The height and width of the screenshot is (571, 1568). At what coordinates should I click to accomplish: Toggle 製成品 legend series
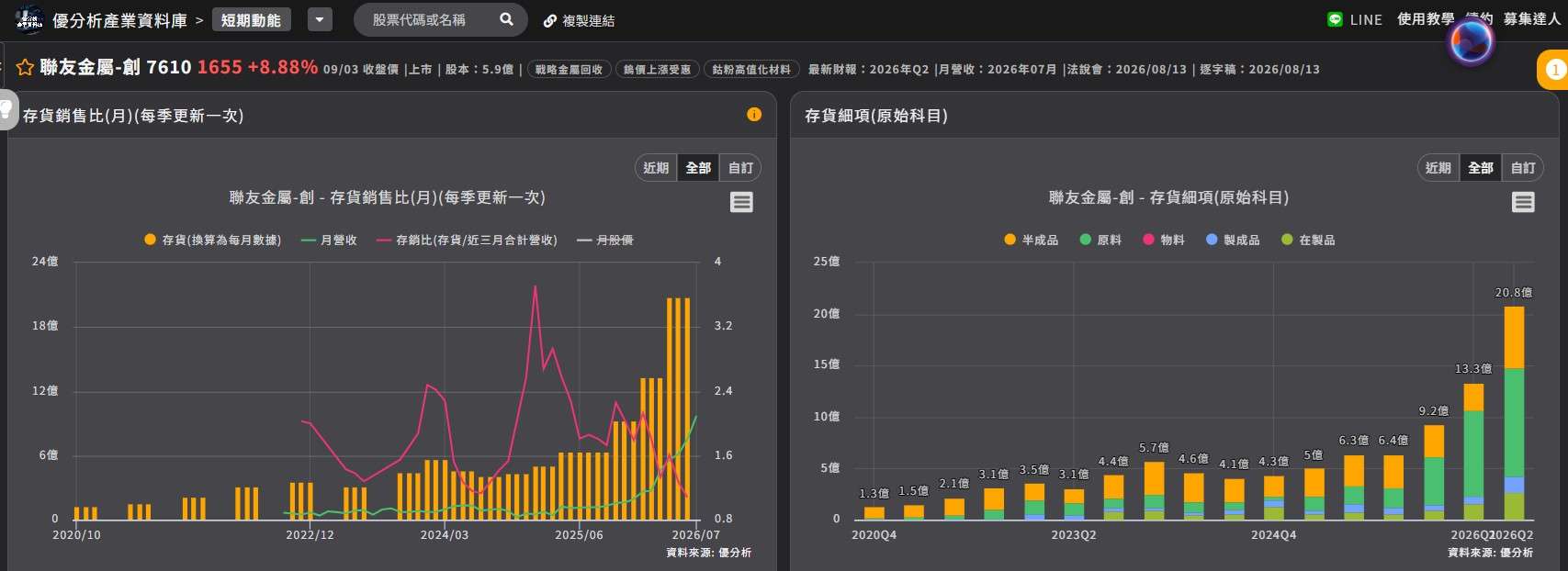pos(1233,240)
